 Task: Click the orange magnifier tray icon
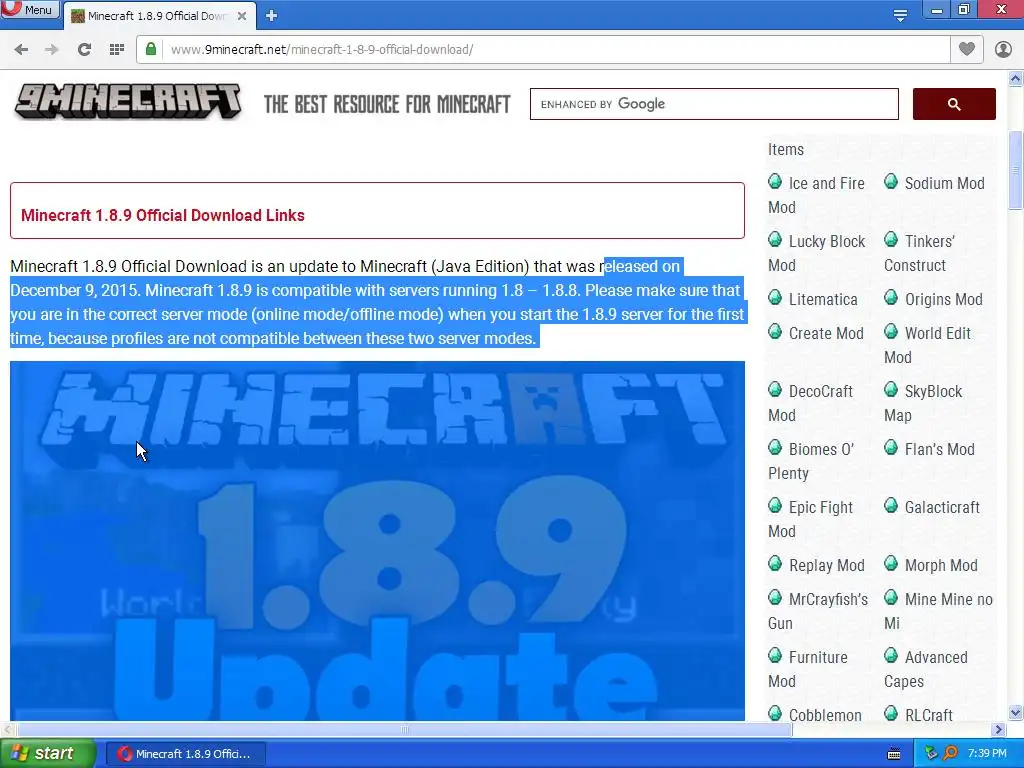click(950, 754)
